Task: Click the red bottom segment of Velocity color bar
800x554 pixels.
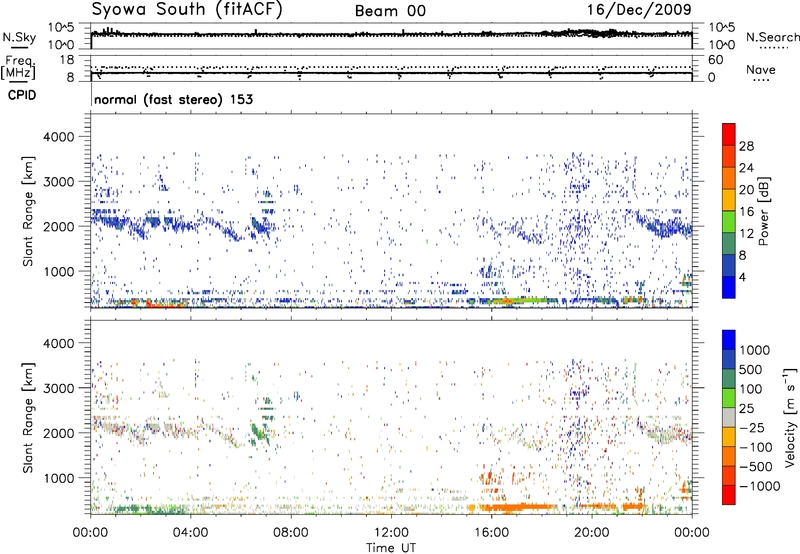Action: tap(729, 495)
